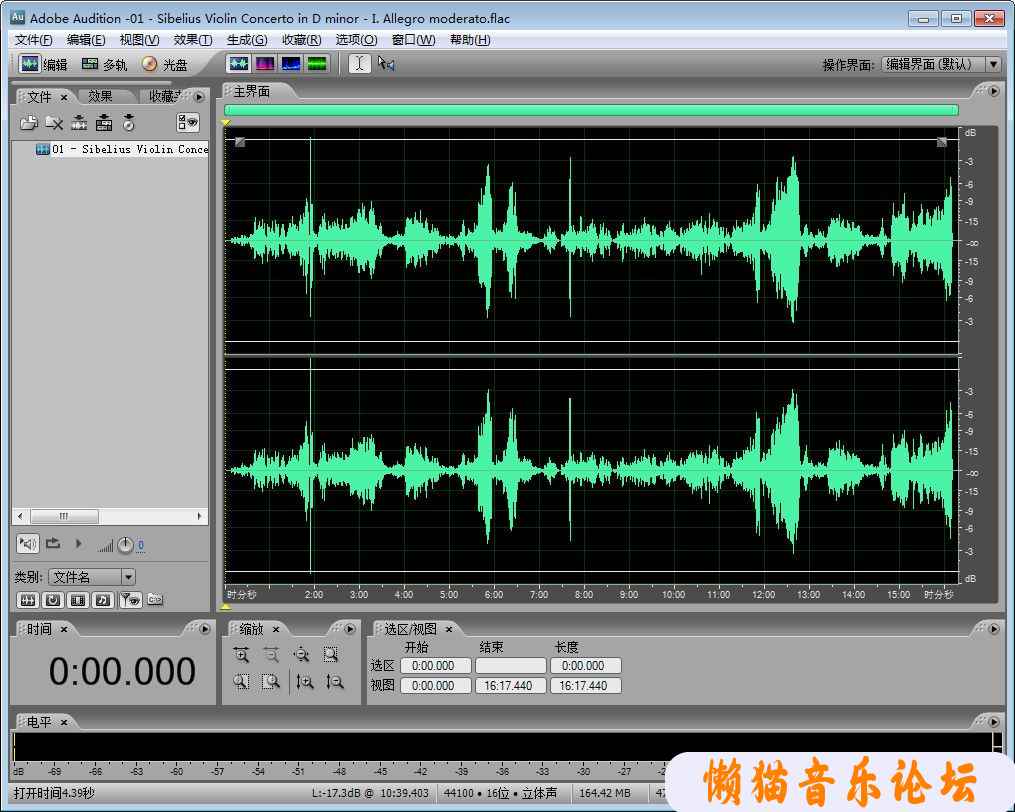1015x812 pixels.
Task: Close the 缩放 panel
Action: 276,629
